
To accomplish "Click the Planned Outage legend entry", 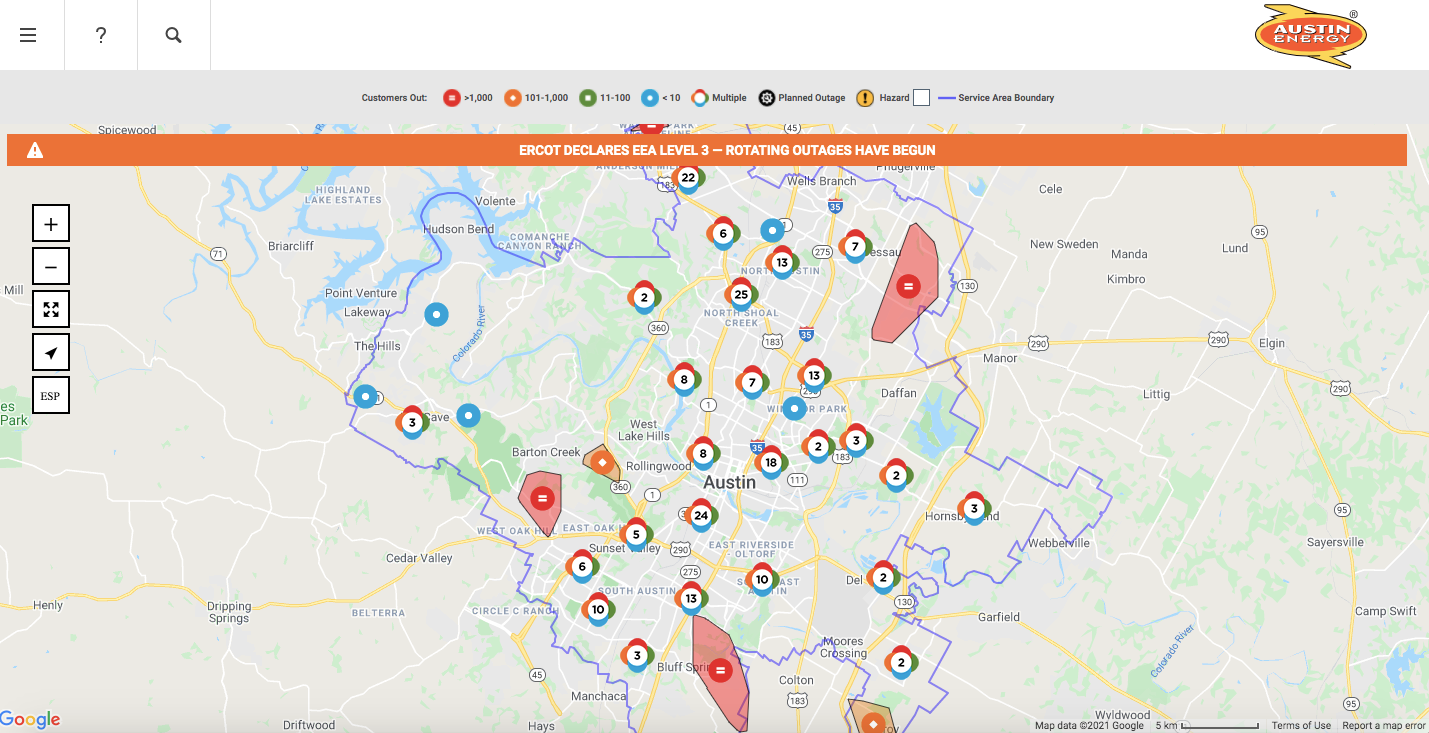I will [x=802, y=98].
